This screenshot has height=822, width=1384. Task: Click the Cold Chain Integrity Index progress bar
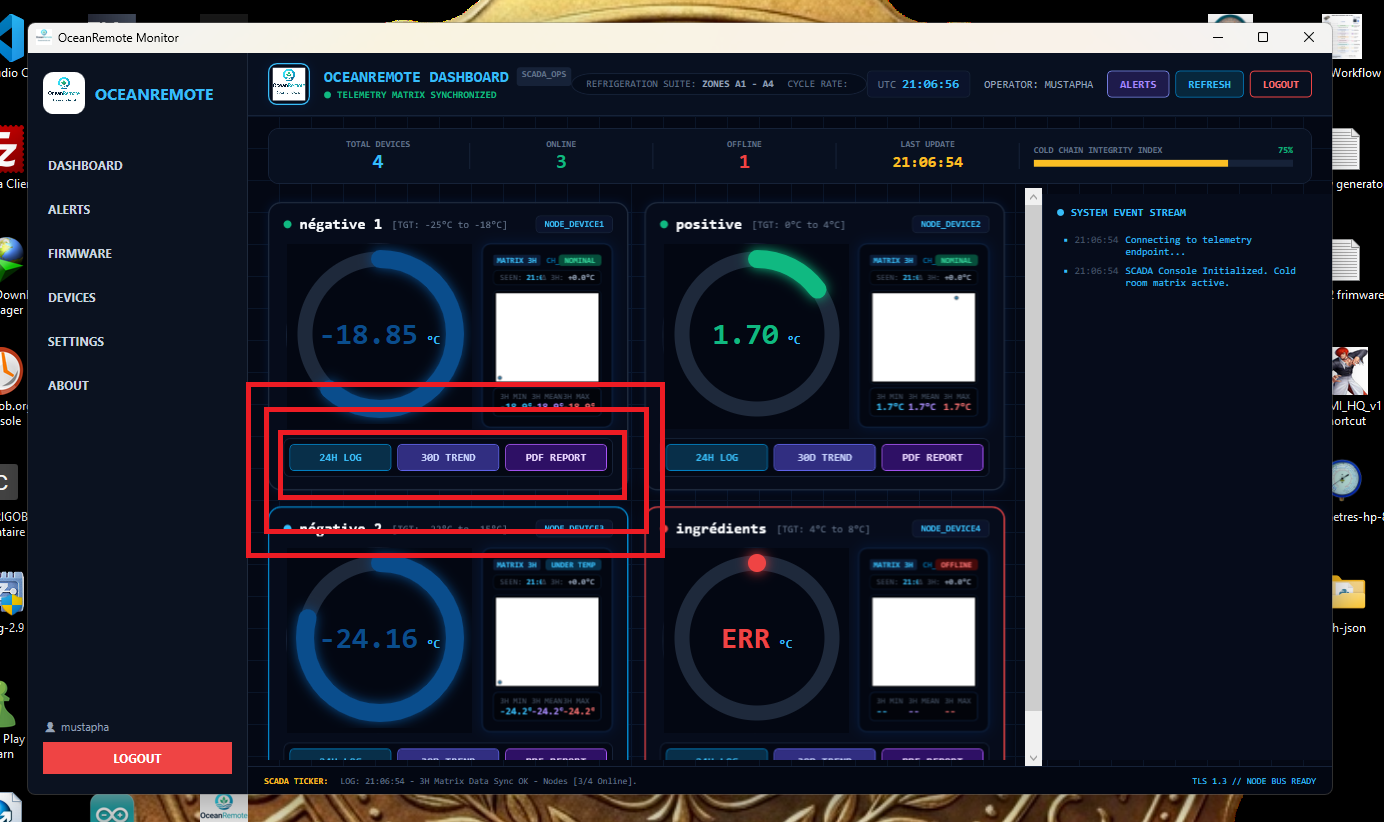(x=1163, y=163)
